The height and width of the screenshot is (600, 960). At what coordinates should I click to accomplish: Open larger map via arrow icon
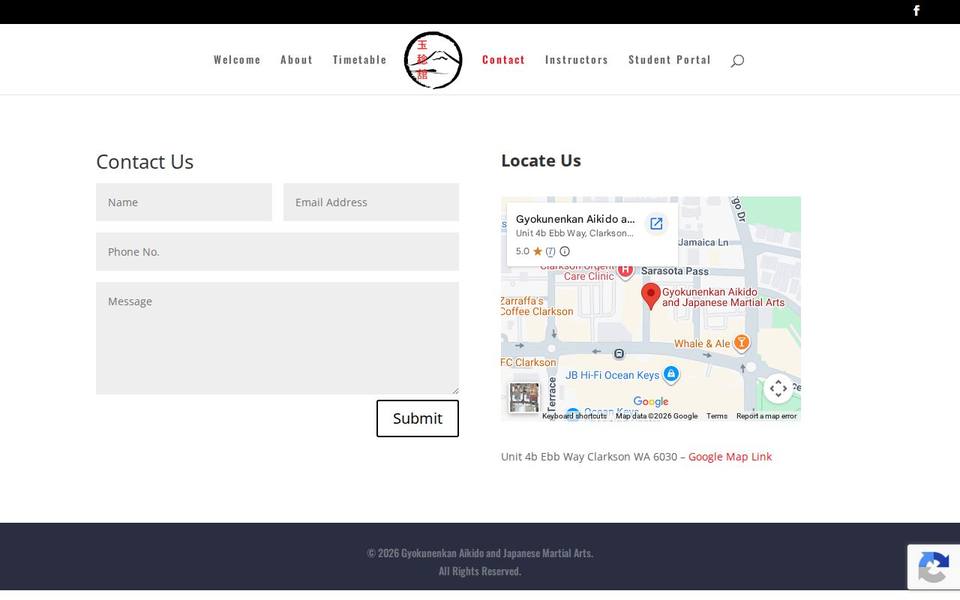pos(656,223)
